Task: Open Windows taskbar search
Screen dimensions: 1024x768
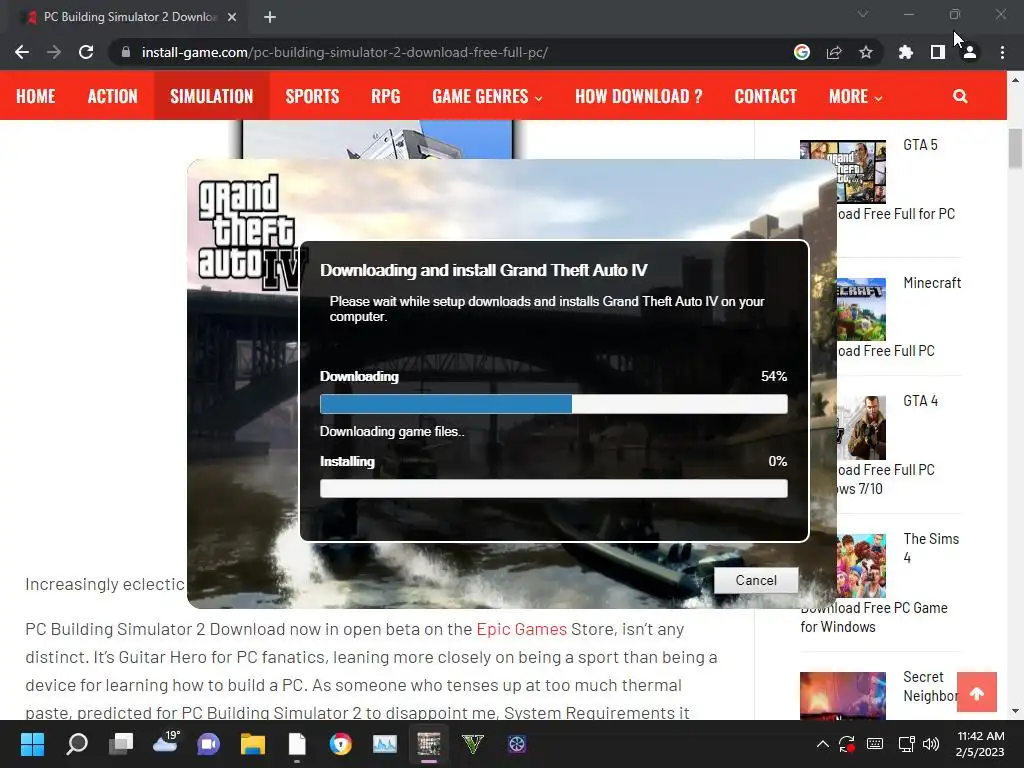Action: (77, 744)
